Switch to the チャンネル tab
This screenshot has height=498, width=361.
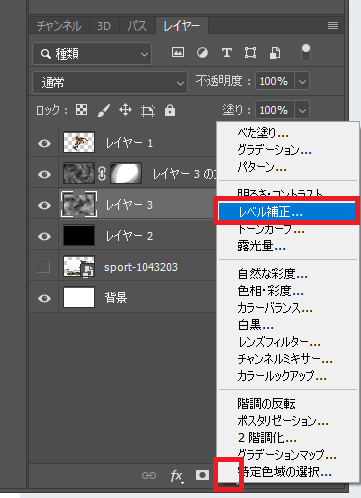pos(59,26)
